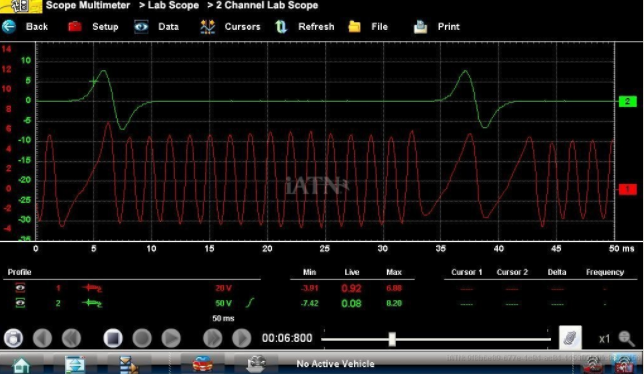Open the Home icon in bottom bar

[x=21, y=364]
